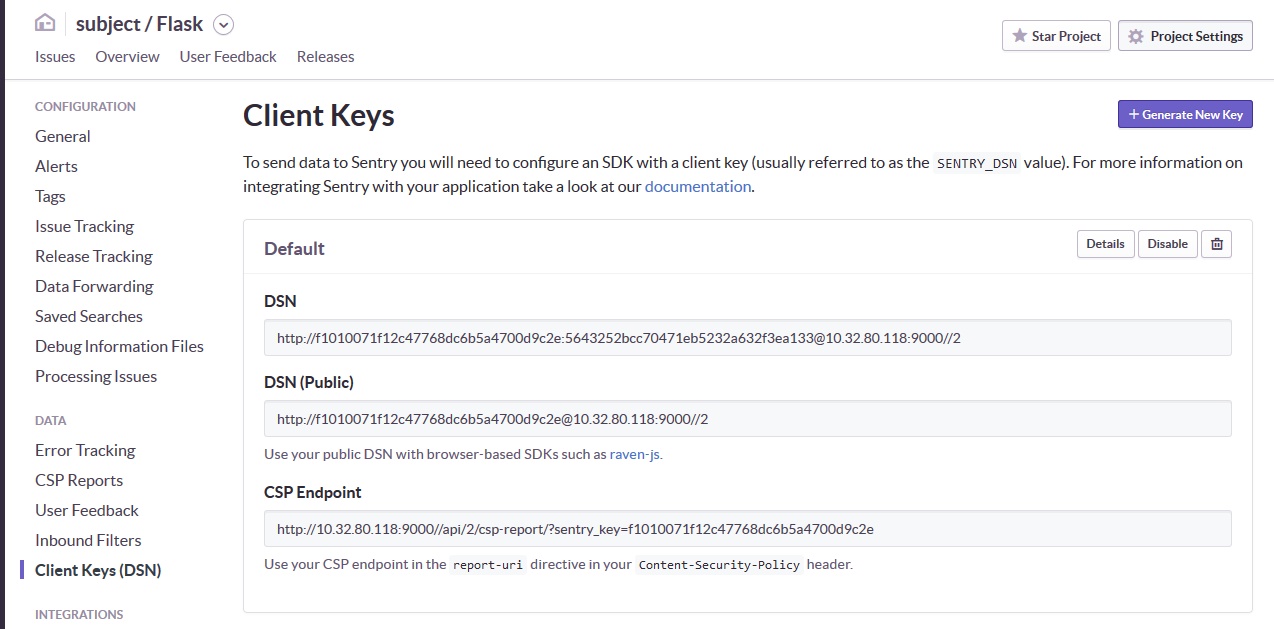Focus the CSP Endpoint field

point(747,529)
